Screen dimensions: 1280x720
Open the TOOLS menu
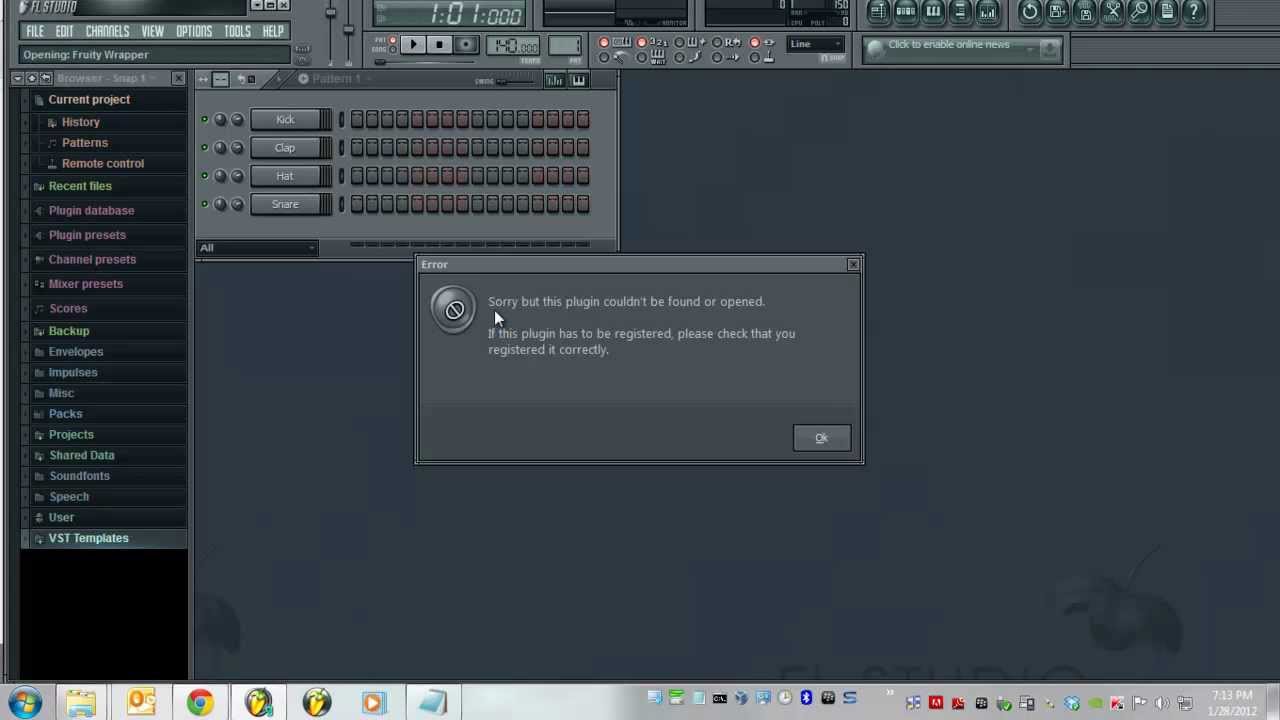(x=237, y=31)
